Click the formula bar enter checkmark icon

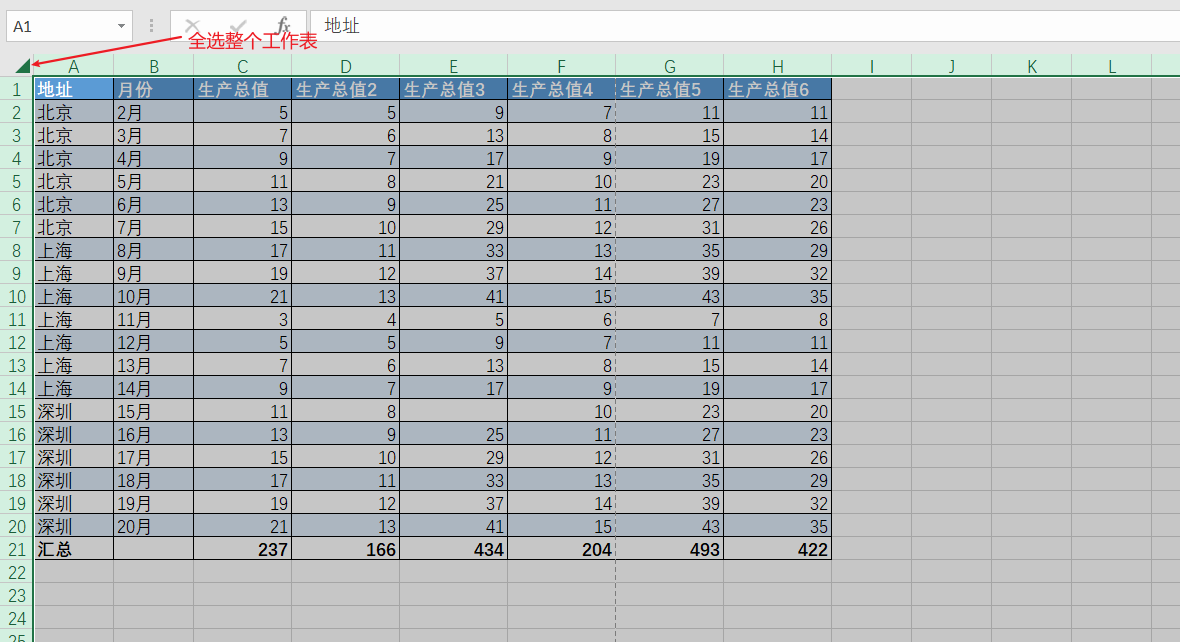(238, 26)
